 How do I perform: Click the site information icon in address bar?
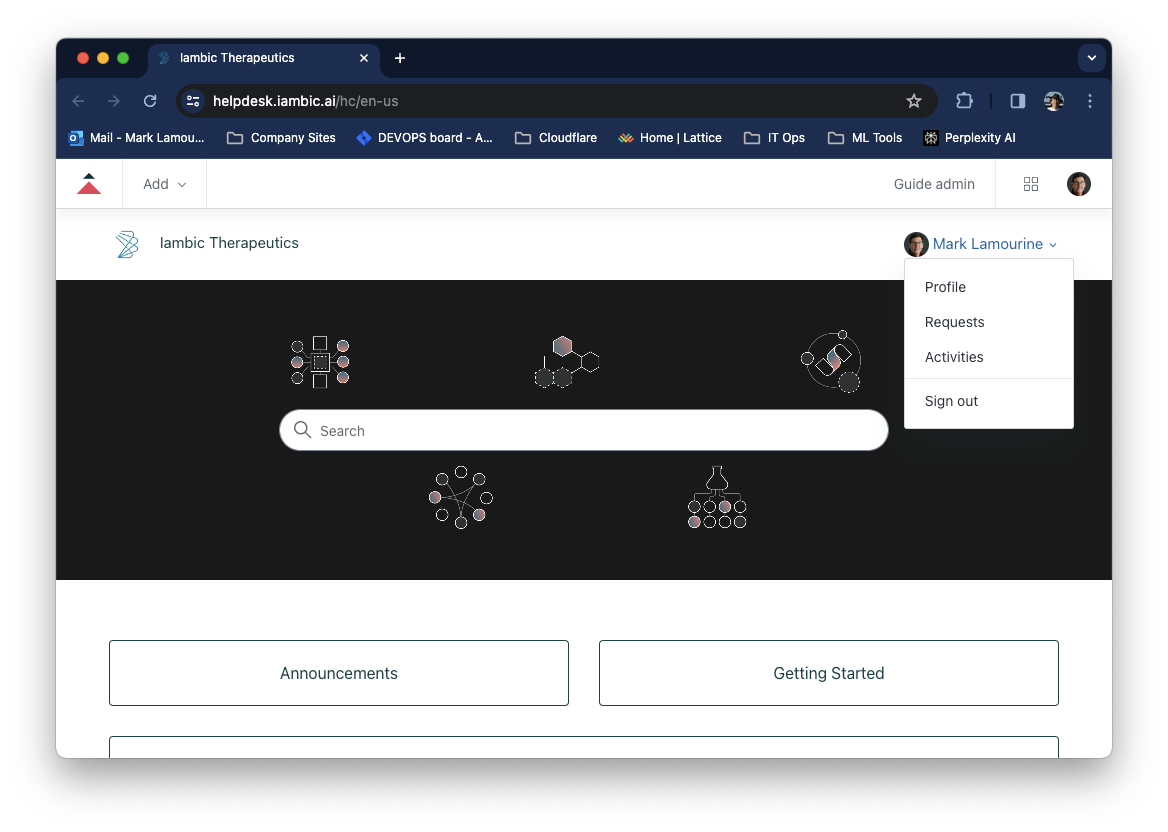click(194, 101)
